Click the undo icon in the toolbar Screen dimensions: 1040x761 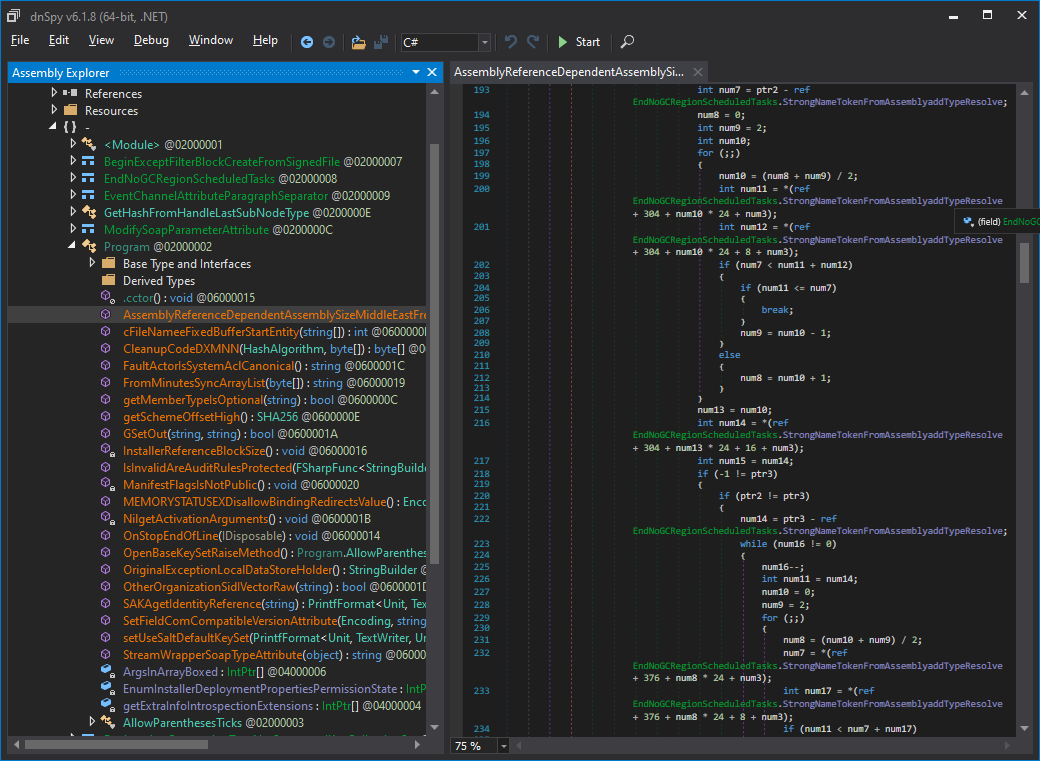[x=510, y=42]
